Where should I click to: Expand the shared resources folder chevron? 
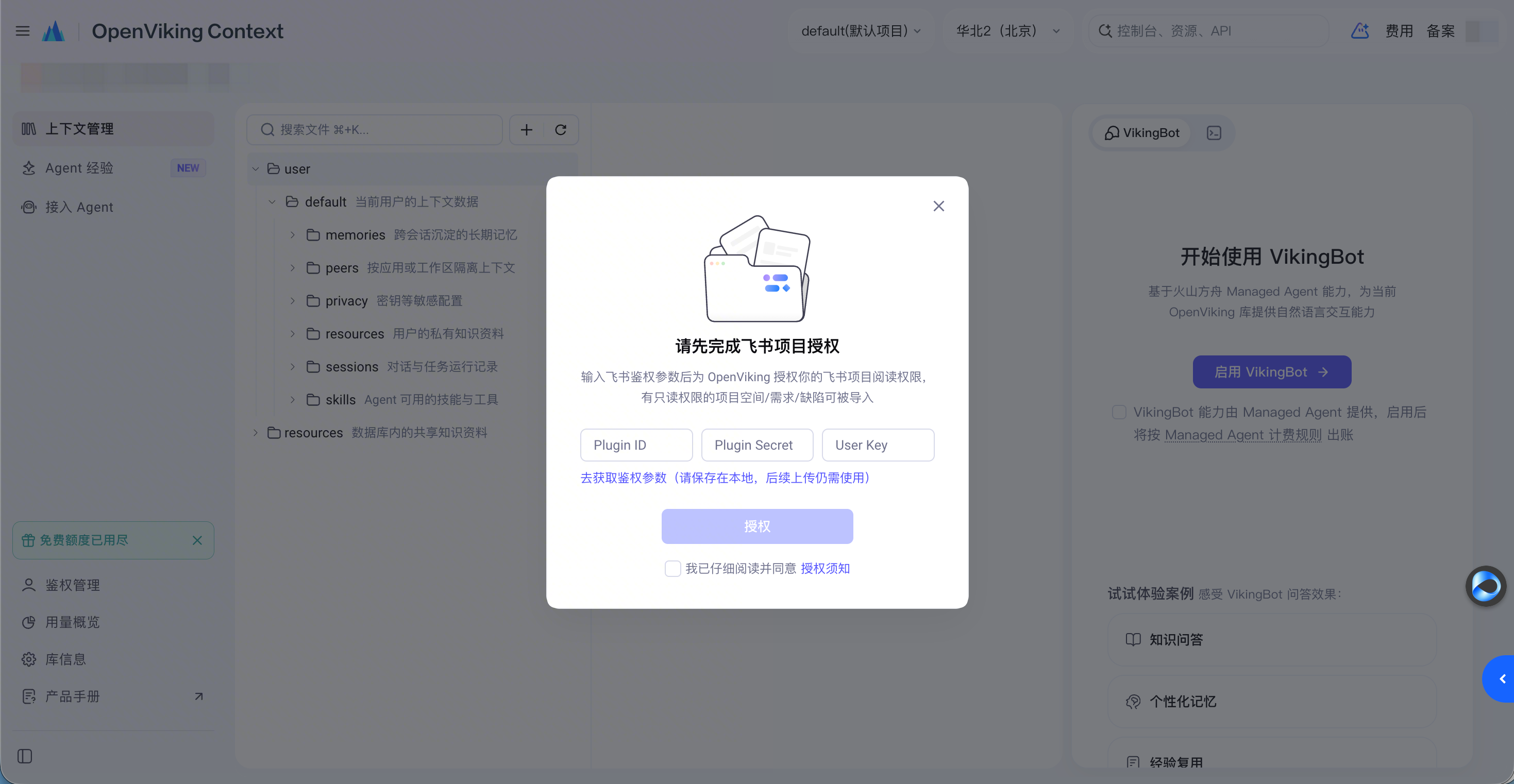click(256, 433)
